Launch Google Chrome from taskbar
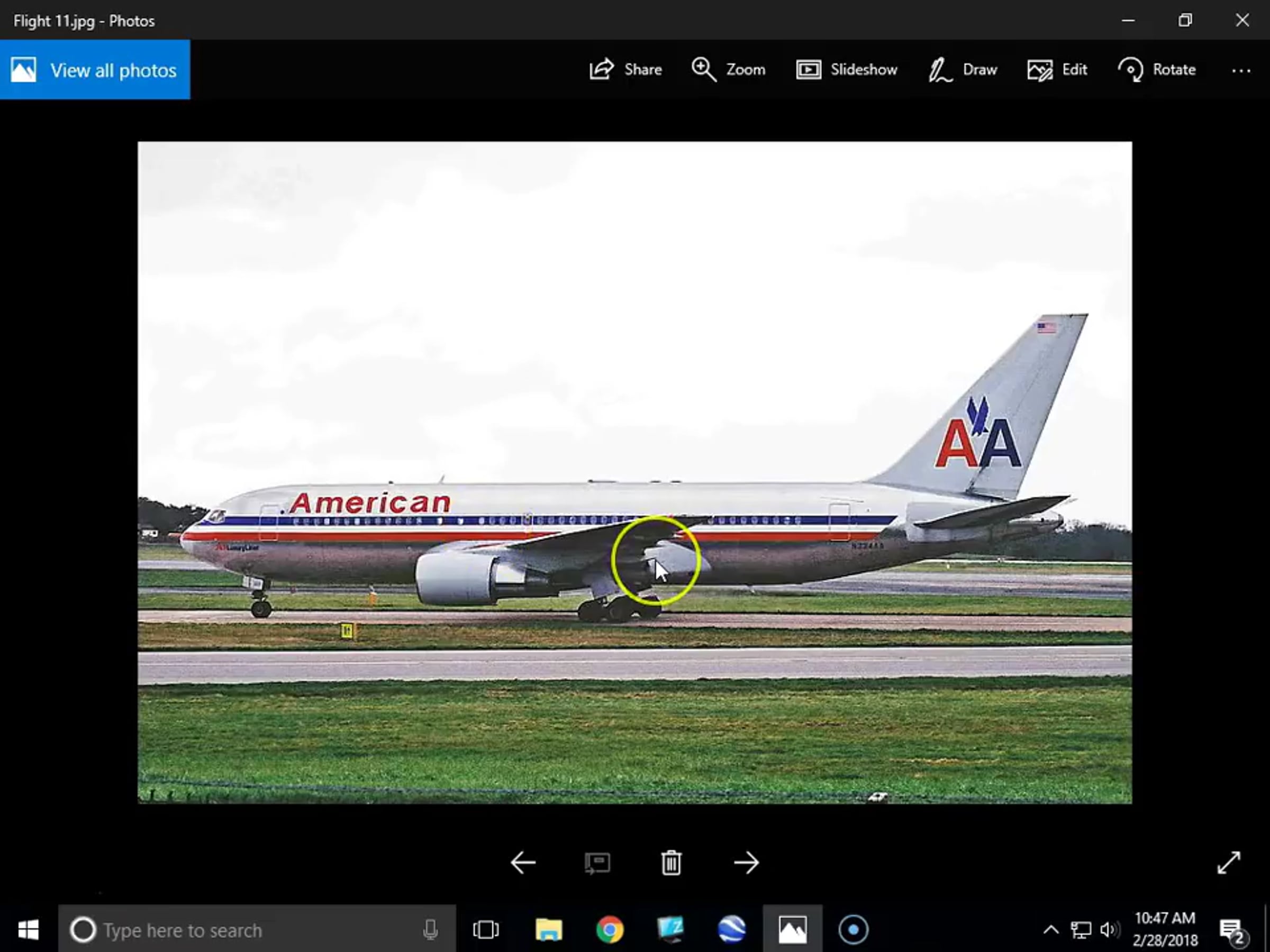1270x952 pixels. click(x=610, y=929)
